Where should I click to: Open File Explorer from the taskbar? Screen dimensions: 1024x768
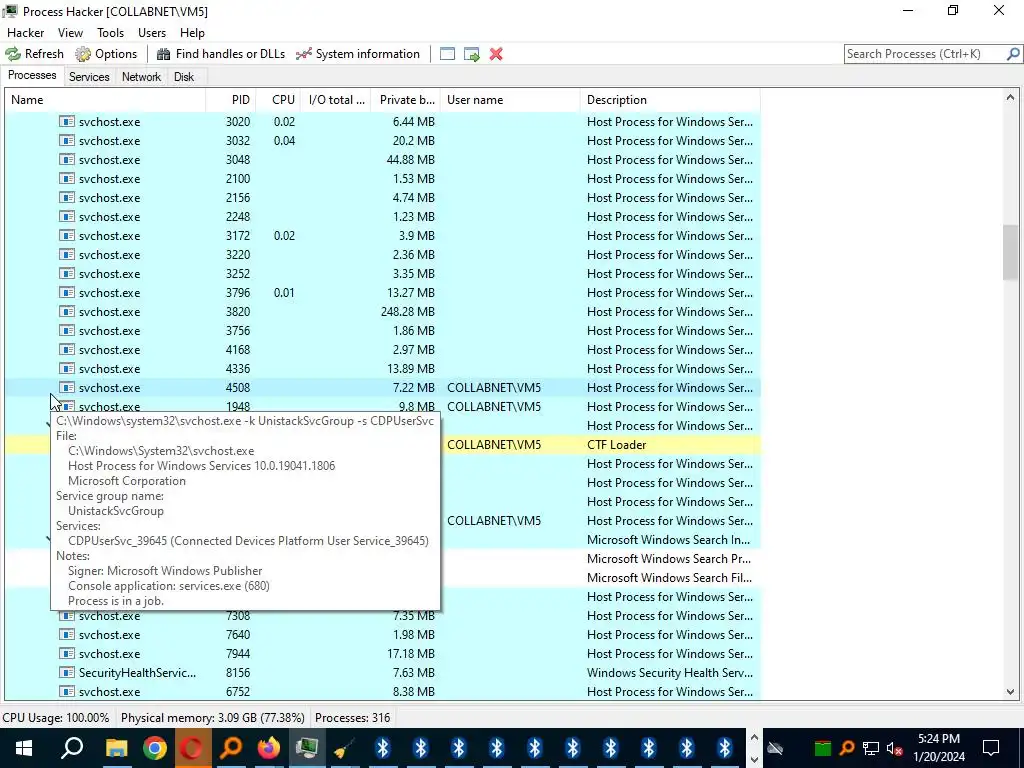(x=116, y=748)
